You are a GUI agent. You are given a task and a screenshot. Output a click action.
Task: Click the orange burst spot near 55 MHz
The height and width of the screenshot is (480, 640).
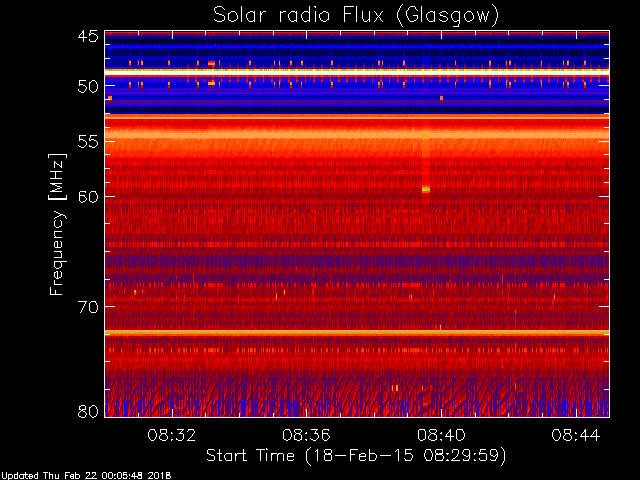pyautogui.click(x=426, y=136)
